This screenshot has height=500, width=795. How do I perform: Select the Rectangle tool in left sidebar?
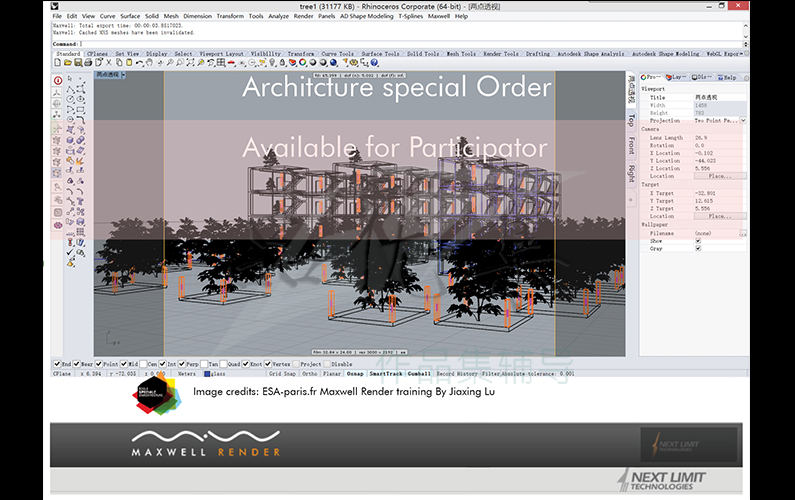coord(81,109)
